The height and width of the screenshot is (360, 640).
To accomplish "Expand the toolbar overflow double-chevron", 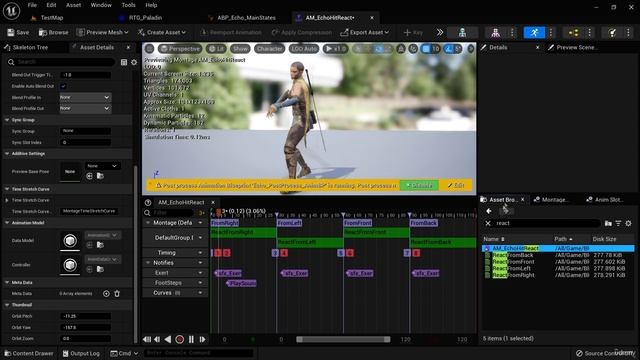I will [x=440, y=32].
